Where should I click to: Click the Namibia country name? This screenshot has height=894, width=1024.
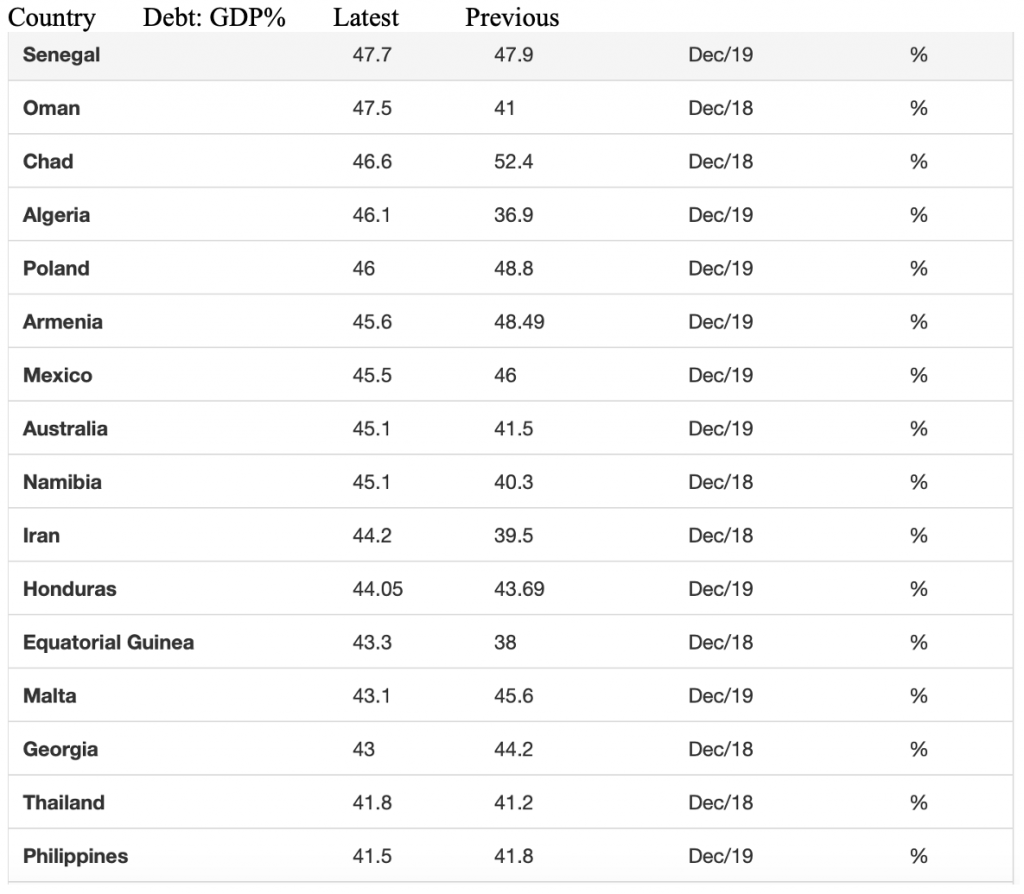coord(62,483)
